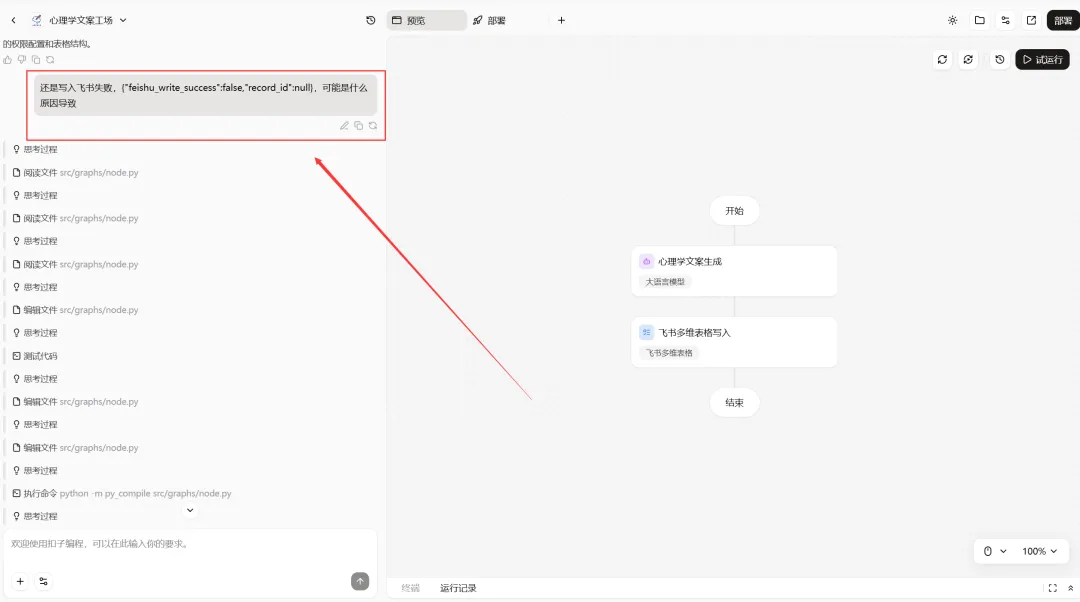The height and width of the screenshot is (602, 1080).
Task: Toggle fullscreen for the bottom panel
Action: point(1052,588)
